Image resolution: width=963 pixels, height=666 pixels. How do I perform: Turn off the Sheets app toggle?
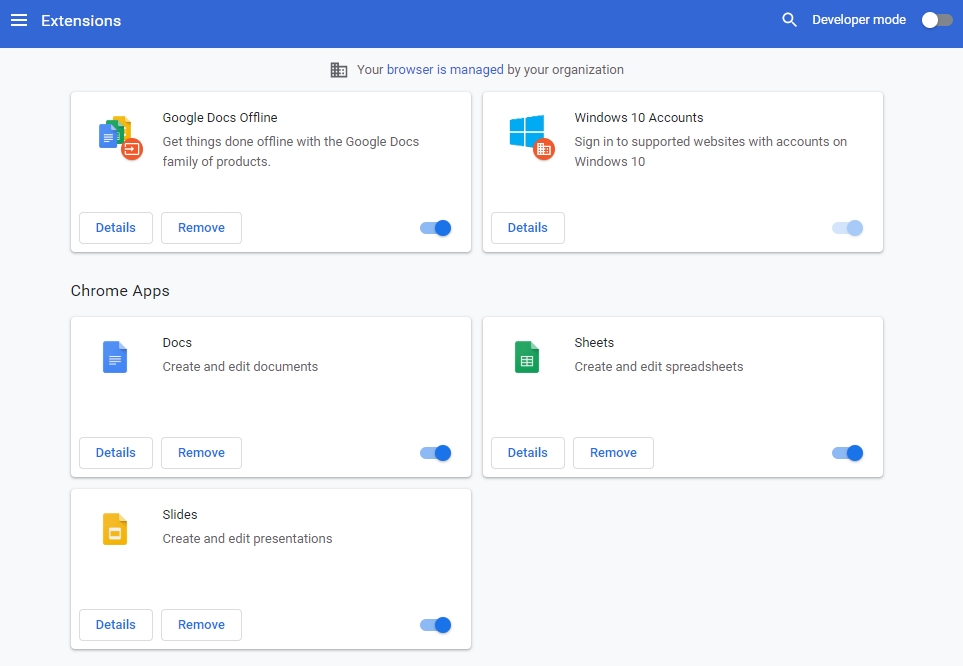point(848,453)
